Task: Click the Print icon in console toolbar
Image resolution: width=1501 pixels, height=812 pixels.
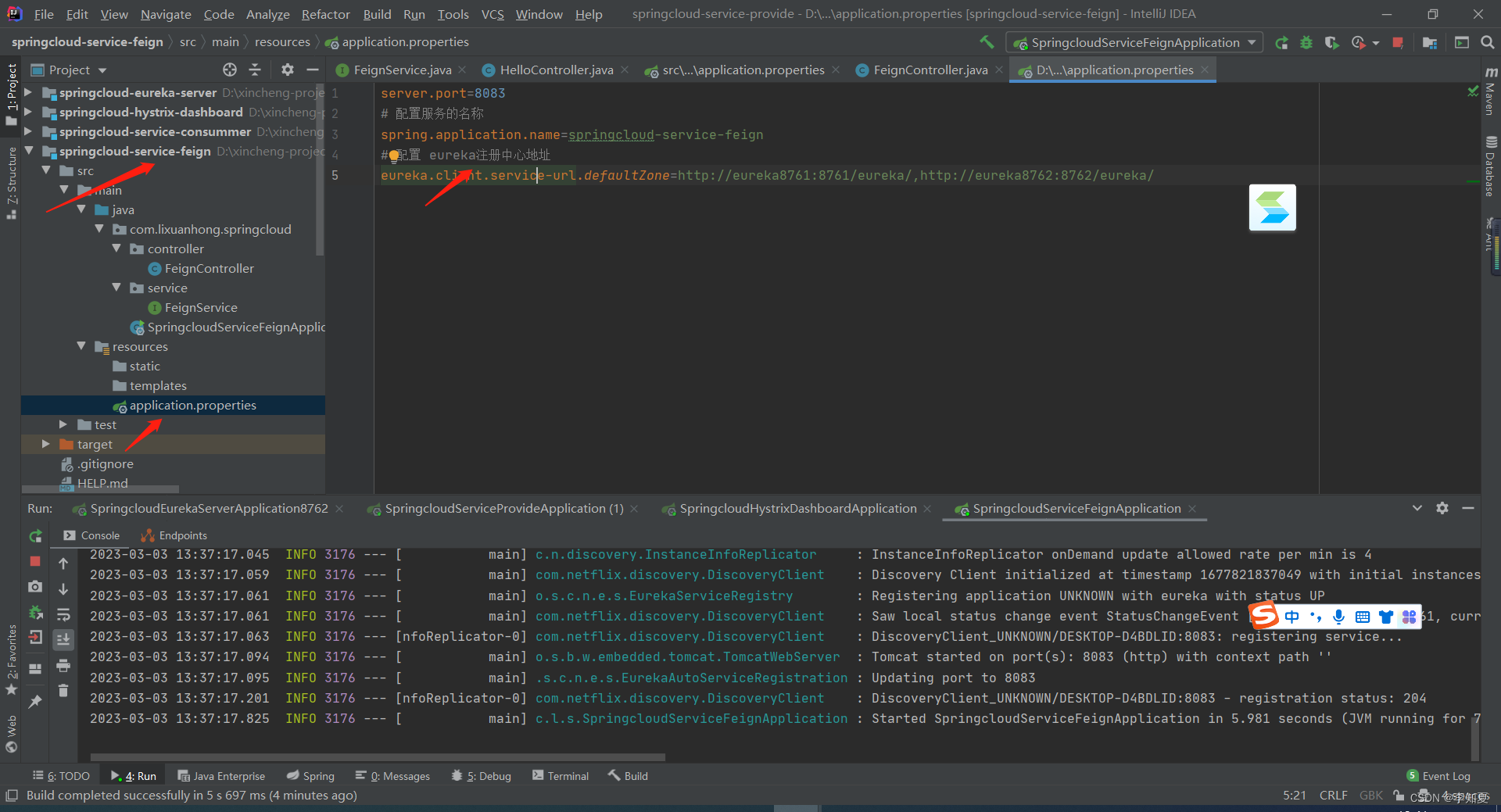Action: [63, 666]
